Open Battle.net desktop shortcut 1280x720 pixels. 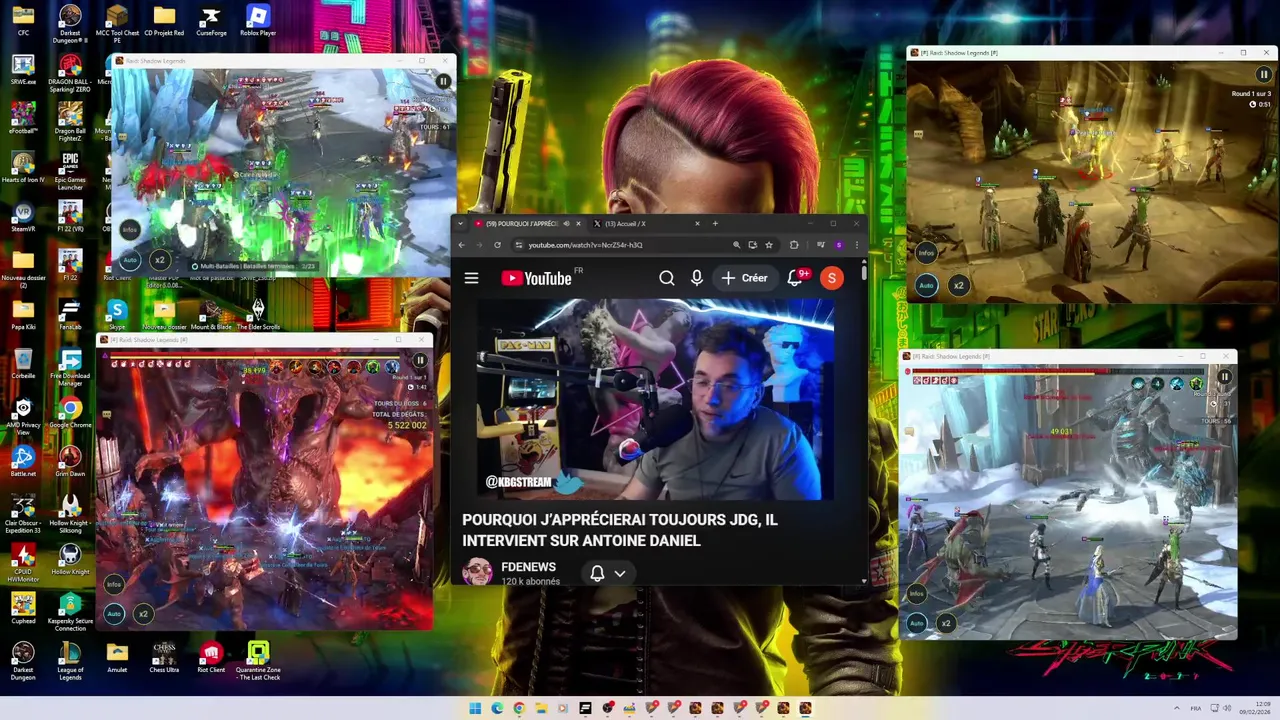(x=23, y=462)
